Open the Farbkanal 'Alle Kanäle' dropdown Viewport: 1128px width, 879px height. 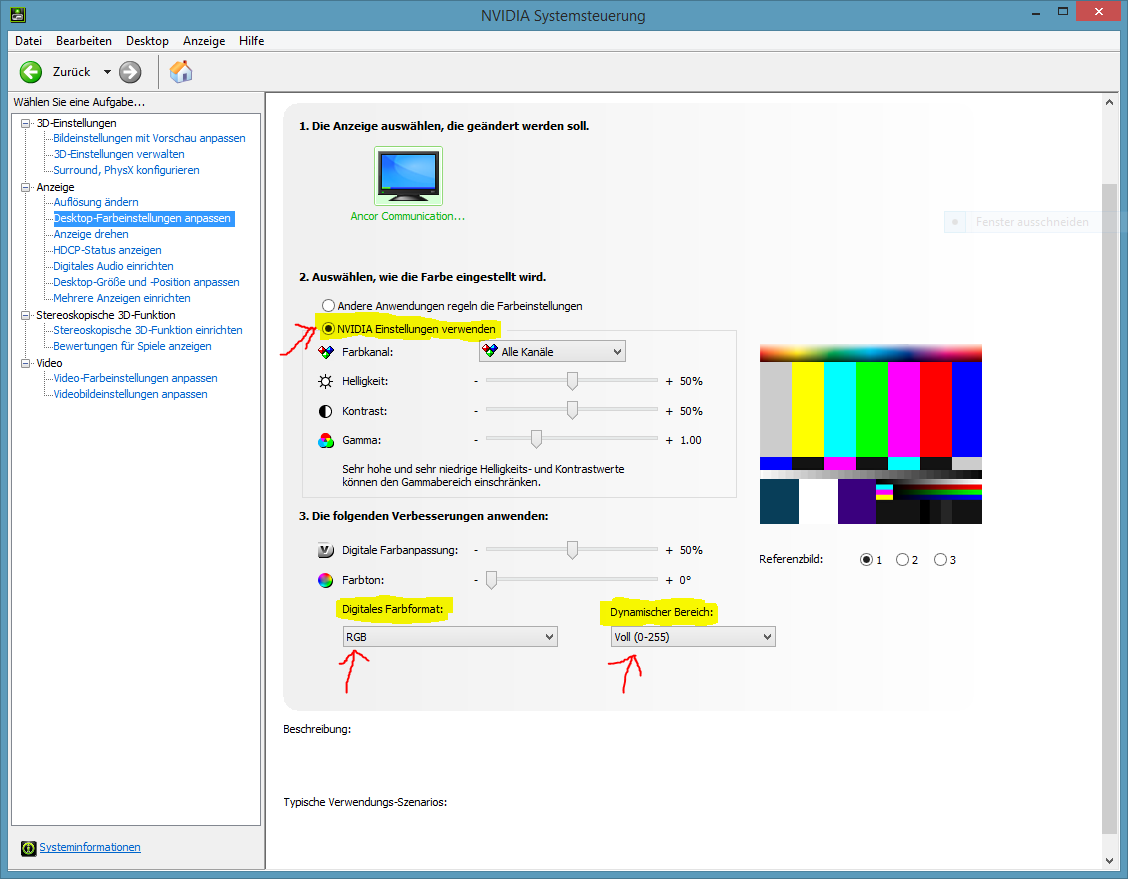(552, 351)
